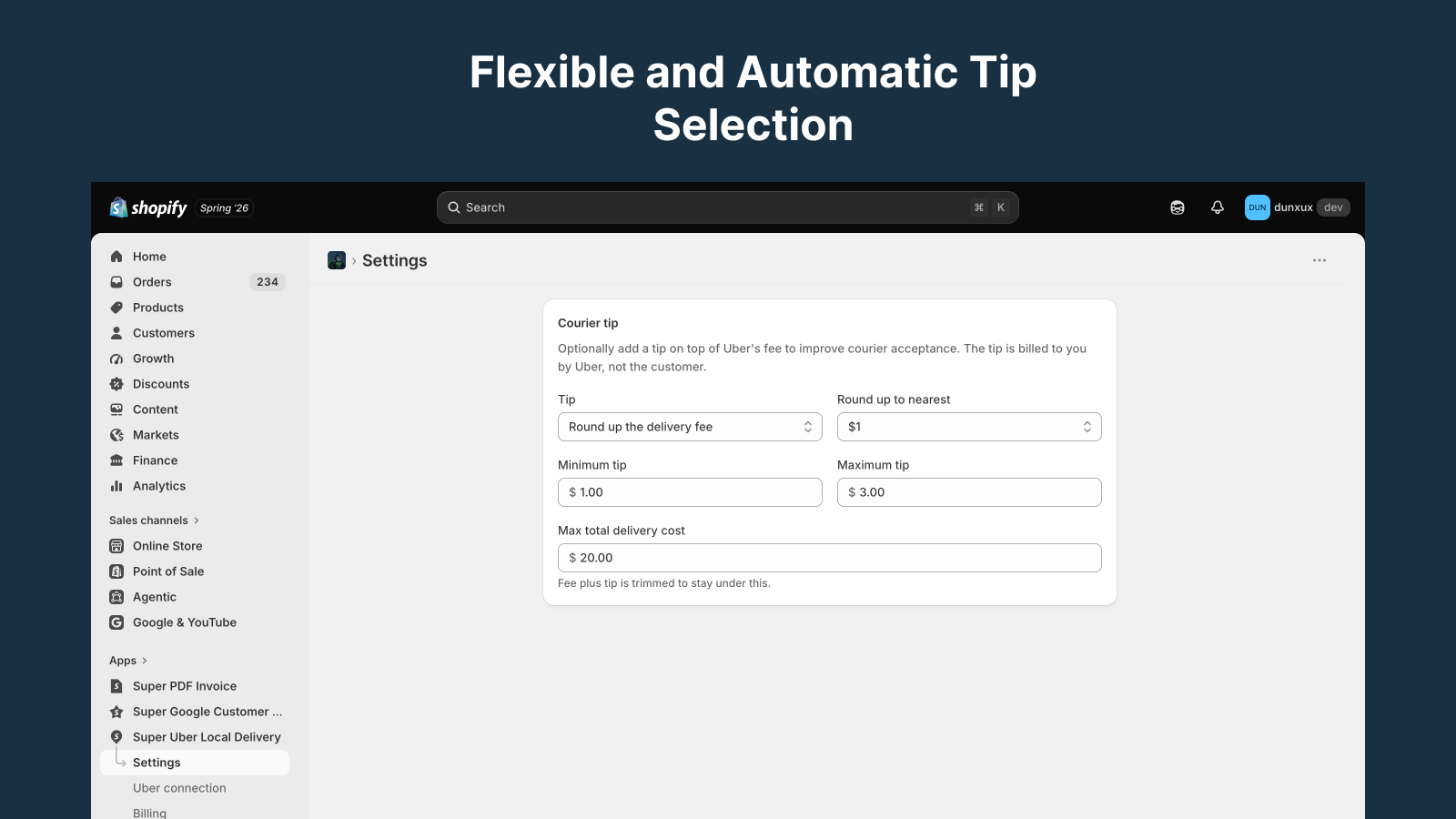Click the Search bar

pyautogui.click(x=728, y=207)
